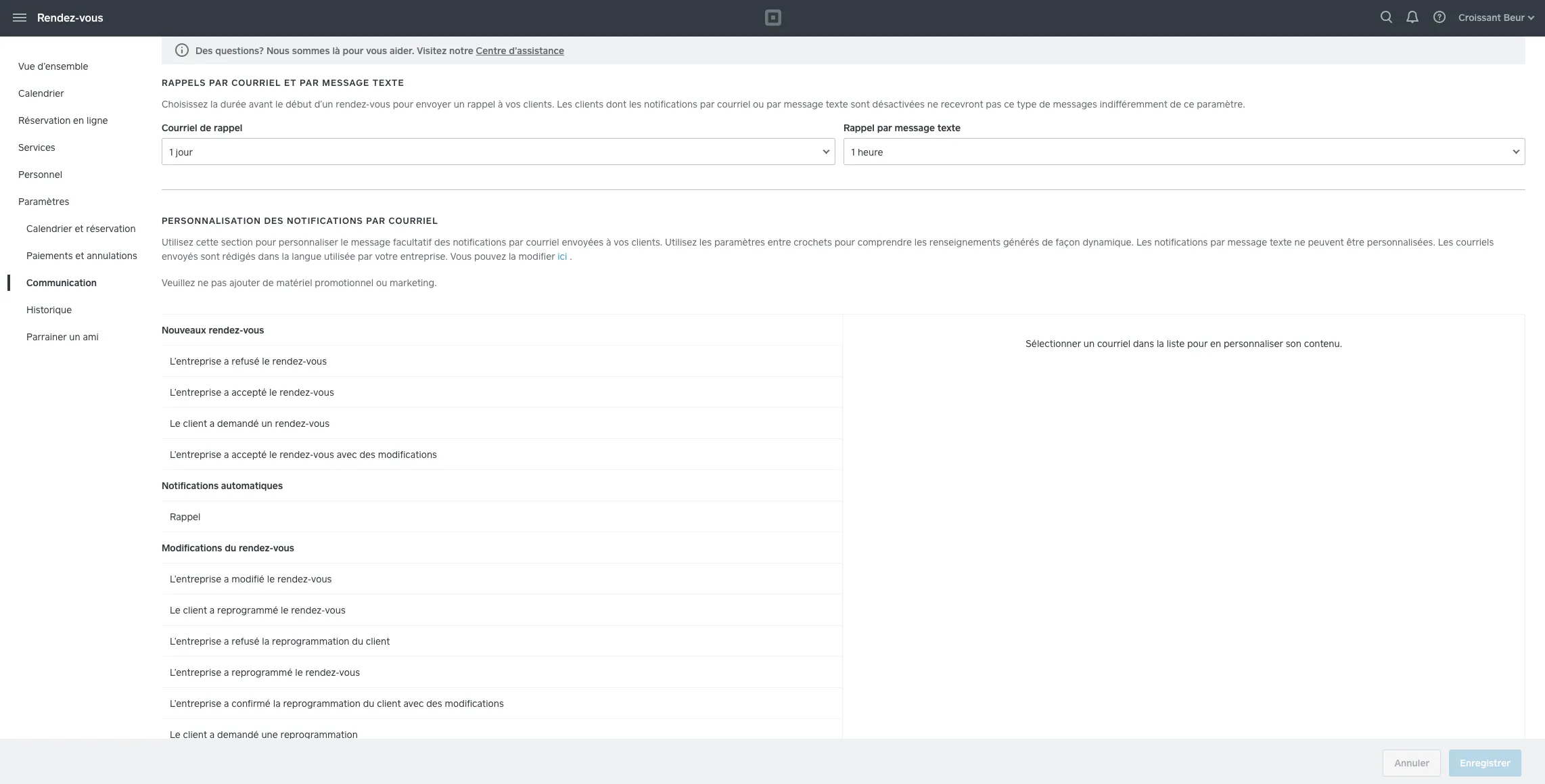Image resolution: width=1545 pixels, height=784 pixels.
Task: Visit the Centre d'assistance link
Action: [x=520, y=51]
